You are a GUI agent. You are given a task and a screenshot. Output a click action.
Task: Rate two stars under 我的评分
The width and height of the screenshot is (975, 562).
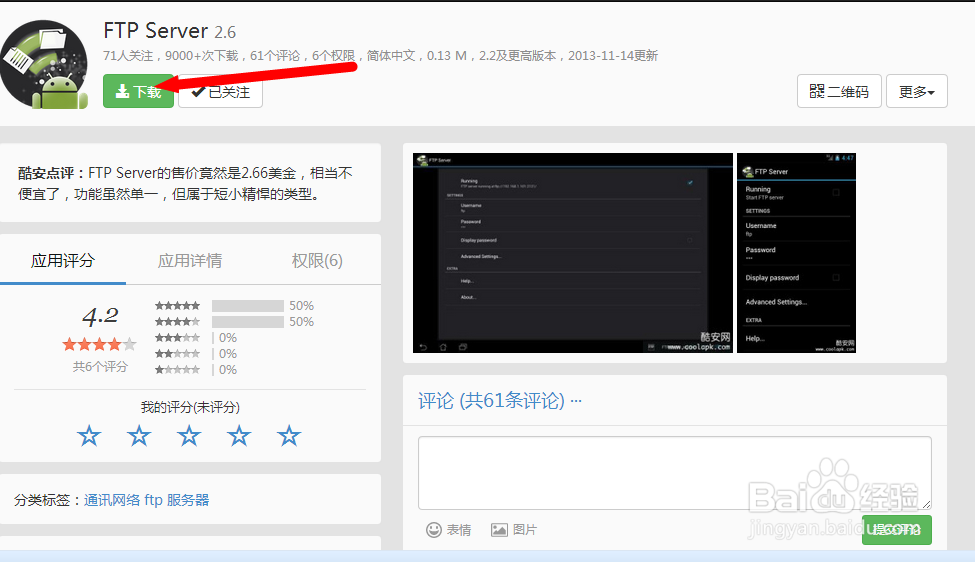point(139,436)
